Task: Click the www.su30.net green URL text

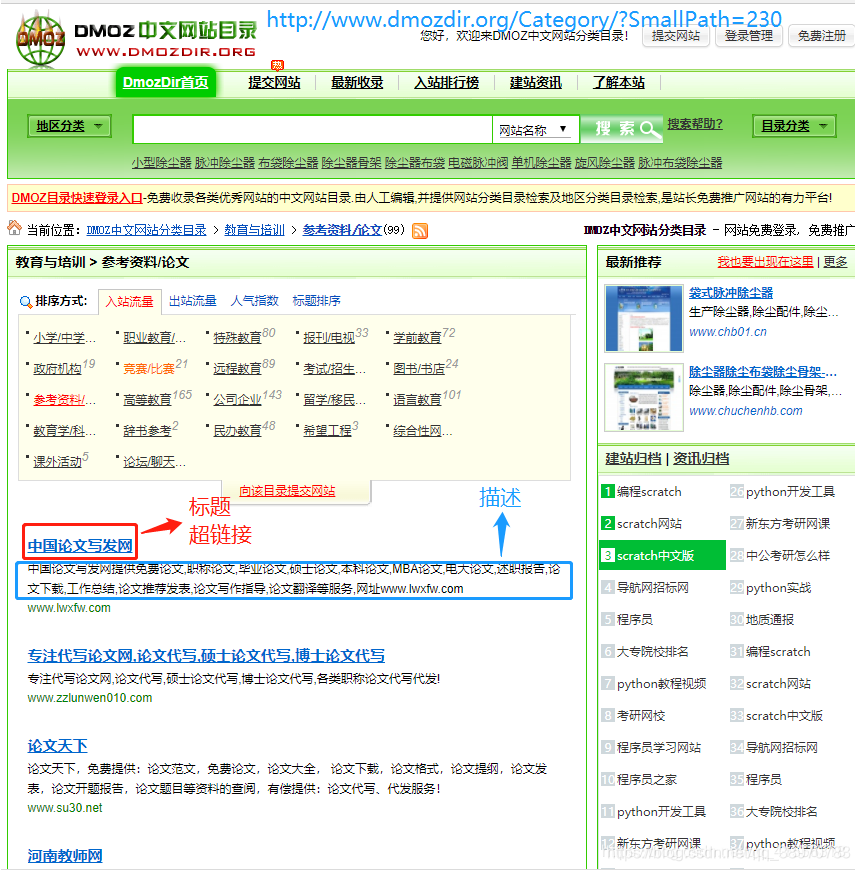Action: (65, 808)
